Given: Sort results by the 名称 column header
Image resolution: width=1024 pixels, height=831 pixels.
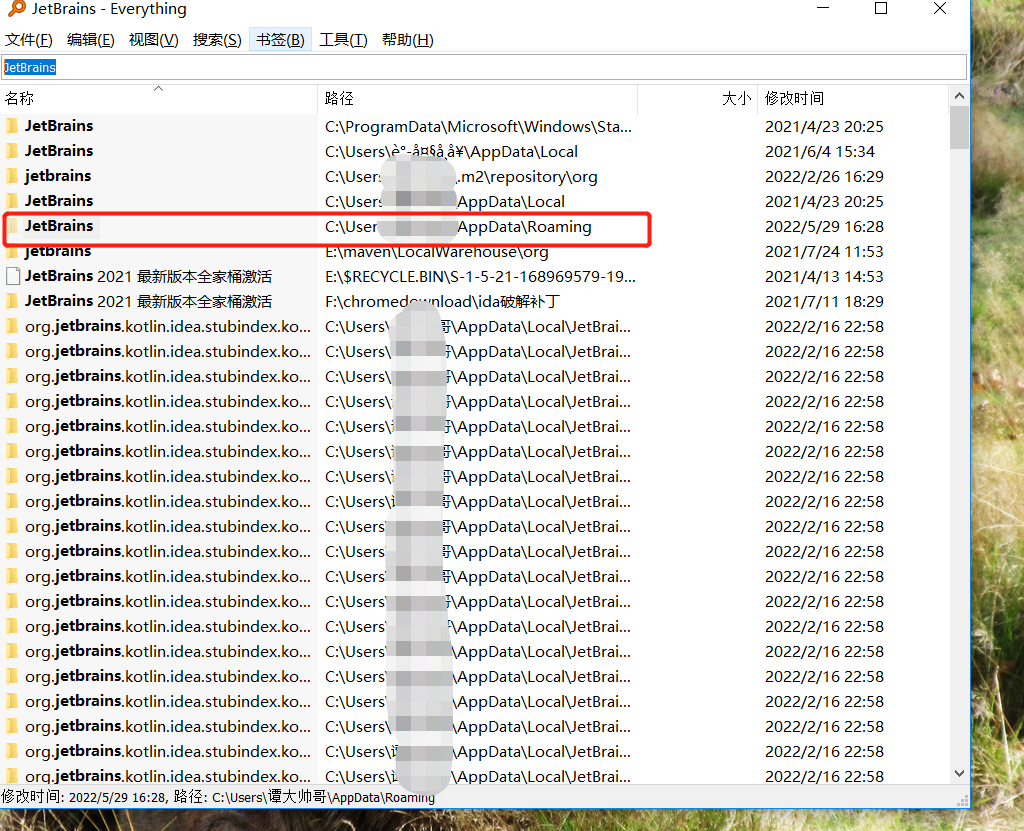Looking at the screenshot, I should pyautogui.click(x=159, y=99).
